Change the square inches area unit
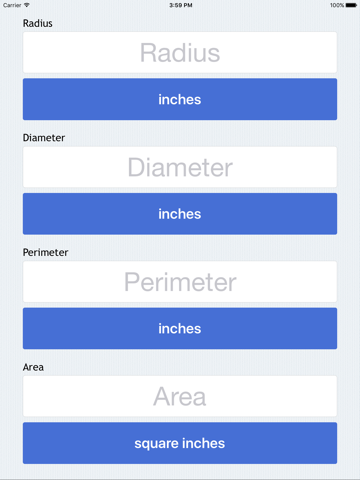This screenshot has height=480, width=360. (180, 443)
